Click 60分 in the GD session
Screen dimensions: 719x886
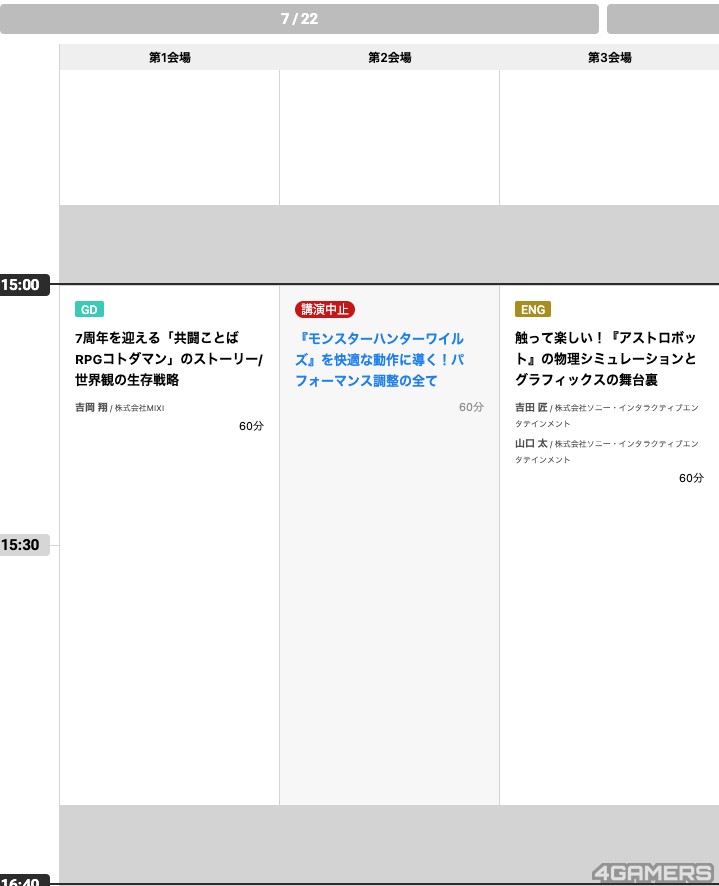[251, 426]
